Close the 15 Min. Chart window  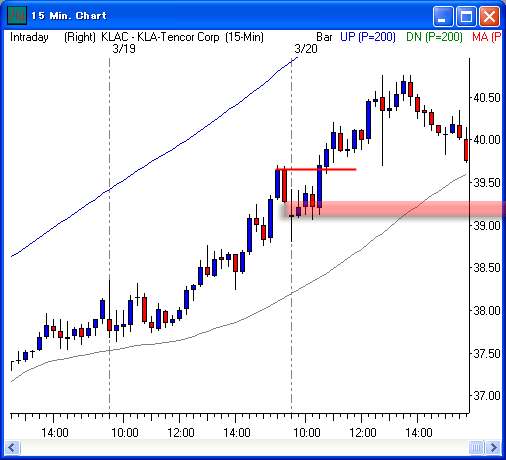(489, 16)
